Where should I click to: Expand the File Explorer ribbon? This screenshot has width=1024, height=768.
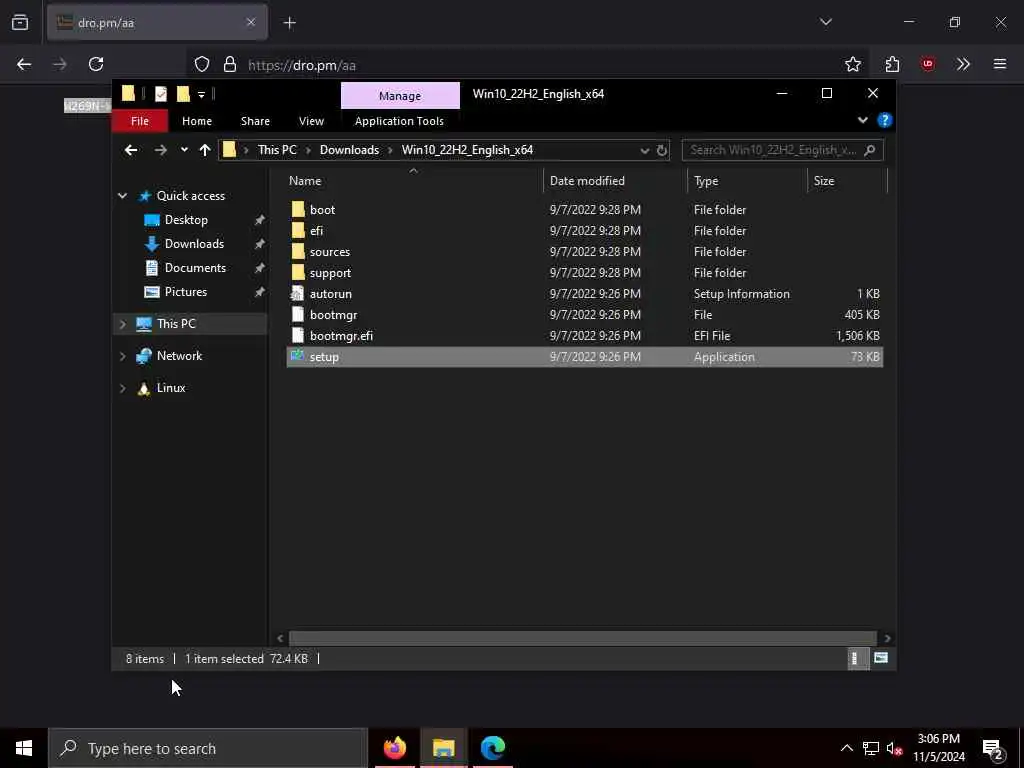(863, 120)
